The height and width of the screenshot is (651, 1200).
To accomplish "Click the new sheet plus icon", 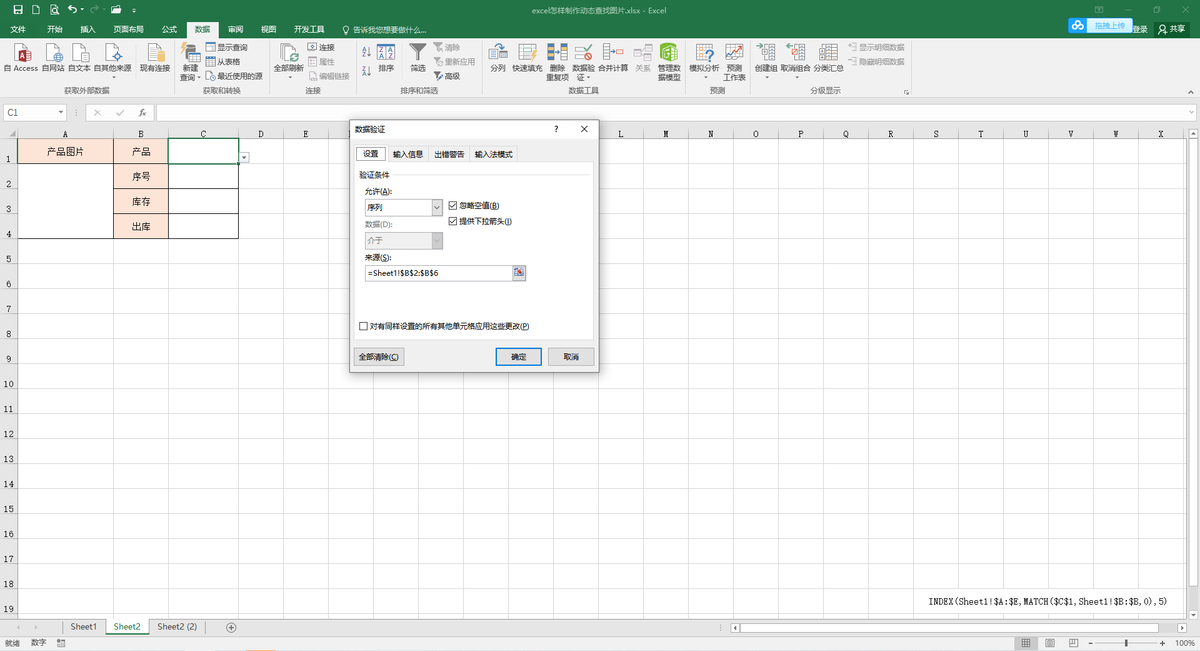I will coord(231,627).
